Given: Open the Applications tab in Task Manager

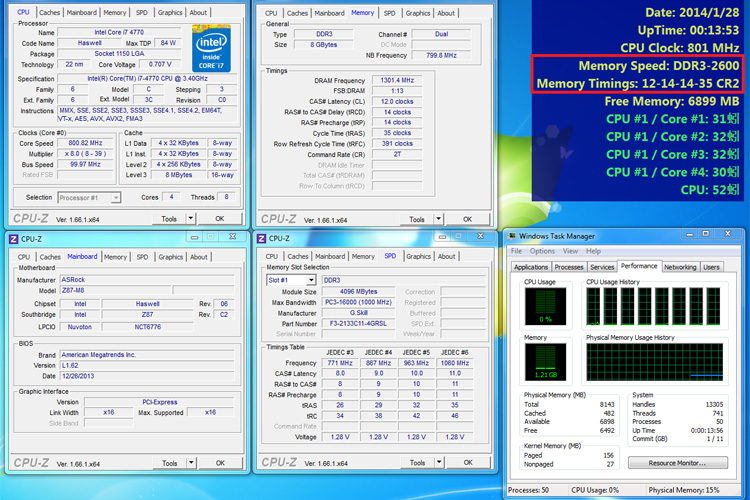Looking at the screenshot, I should coord(531,267).
